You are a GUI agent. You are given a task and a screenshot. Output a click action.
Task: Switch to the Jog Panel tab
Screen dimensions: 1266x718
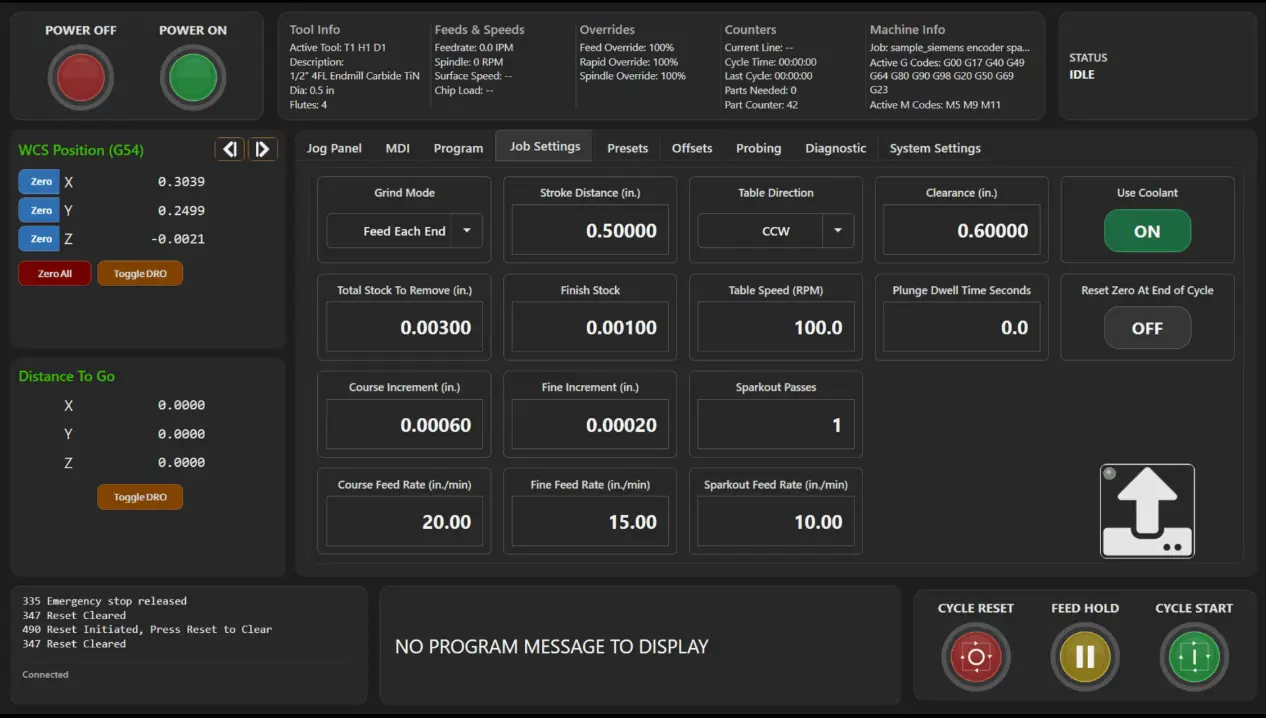(x=334, y=148)
